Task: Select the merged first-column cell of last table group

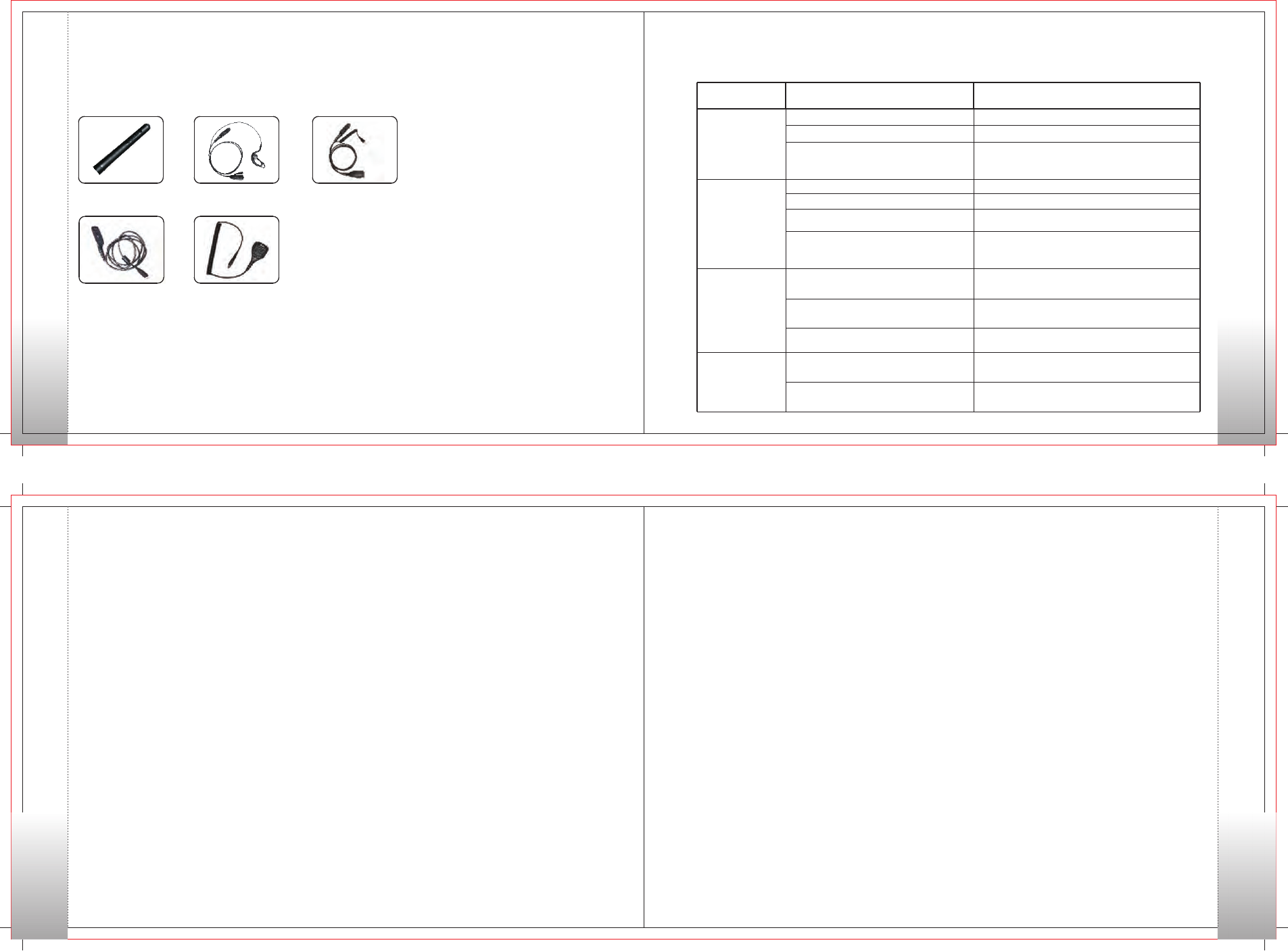Action: pyautogui.click(x=741, y=382)
